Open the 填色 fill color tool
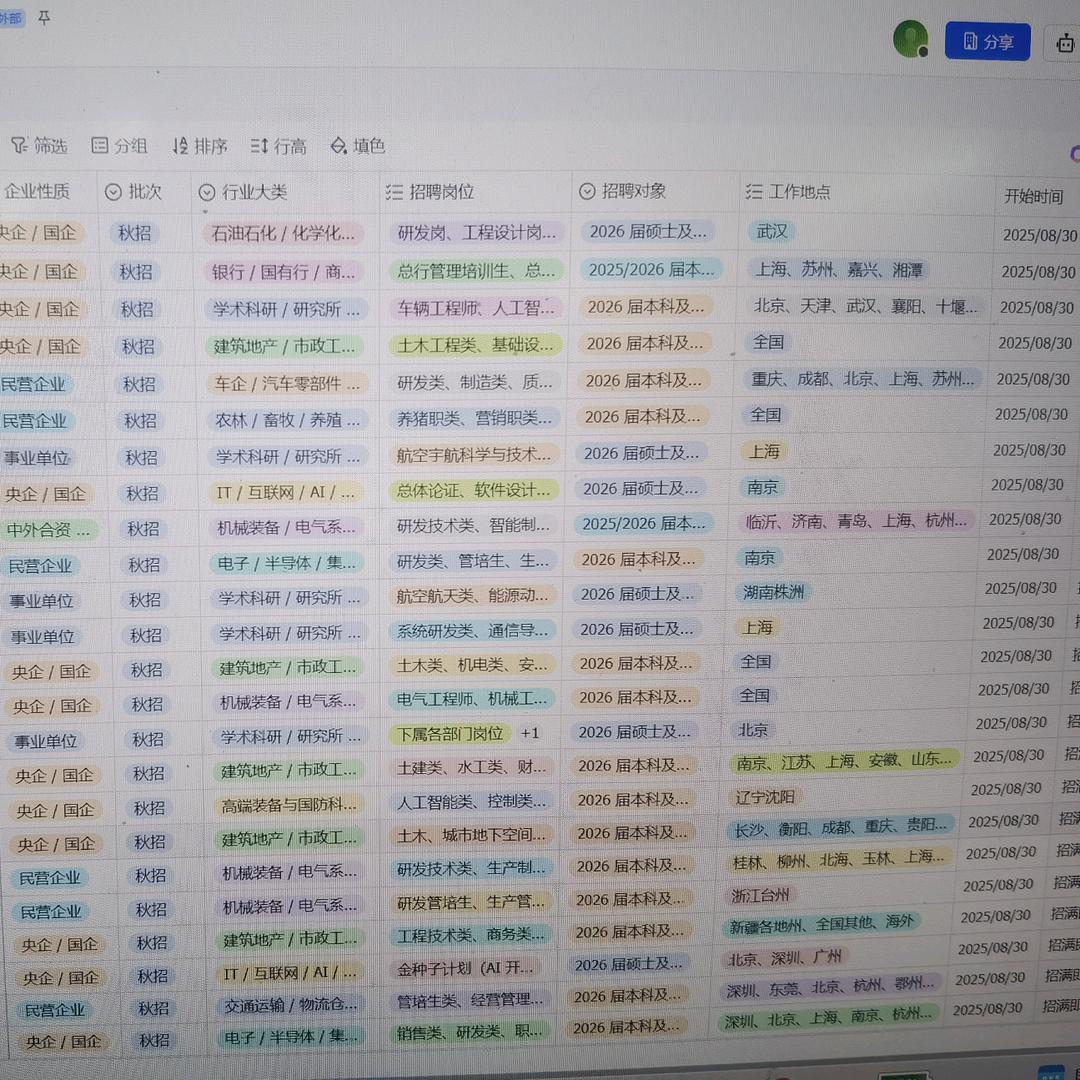This screenshot has height=1080, width=1080. (x=356, y=146)
